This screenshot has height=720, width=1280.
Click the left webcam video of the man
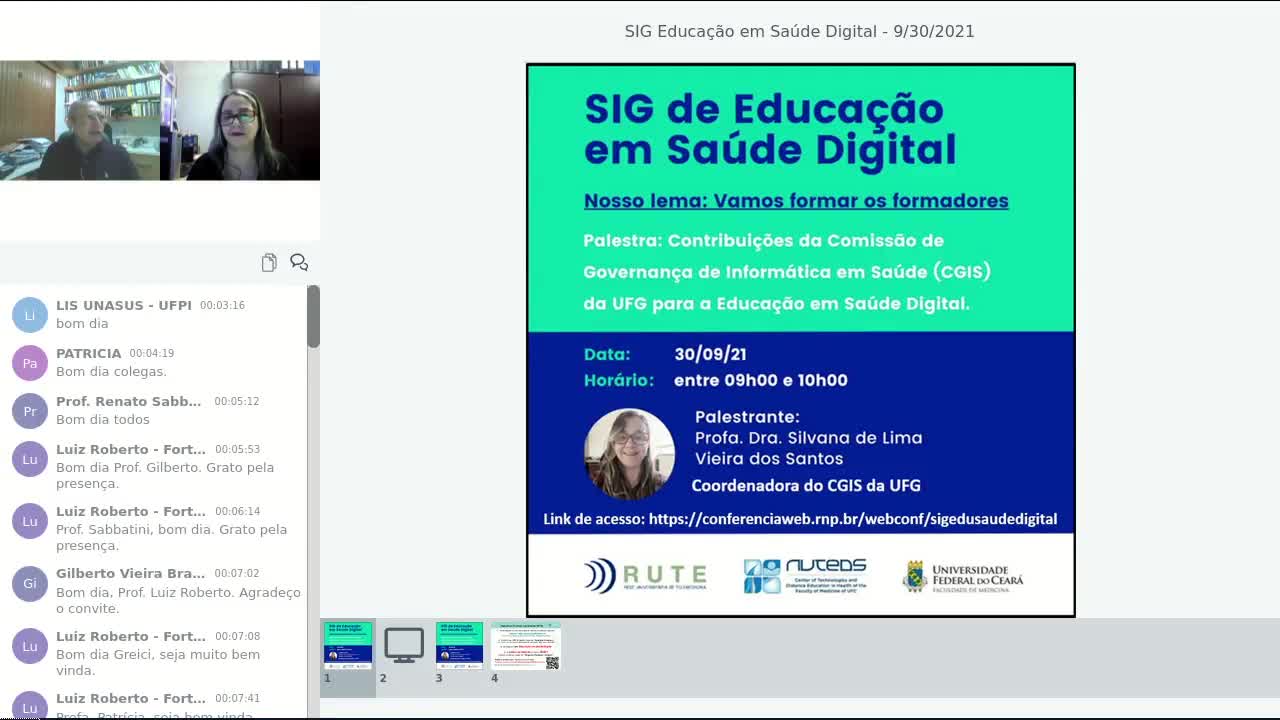click(80, 120)
